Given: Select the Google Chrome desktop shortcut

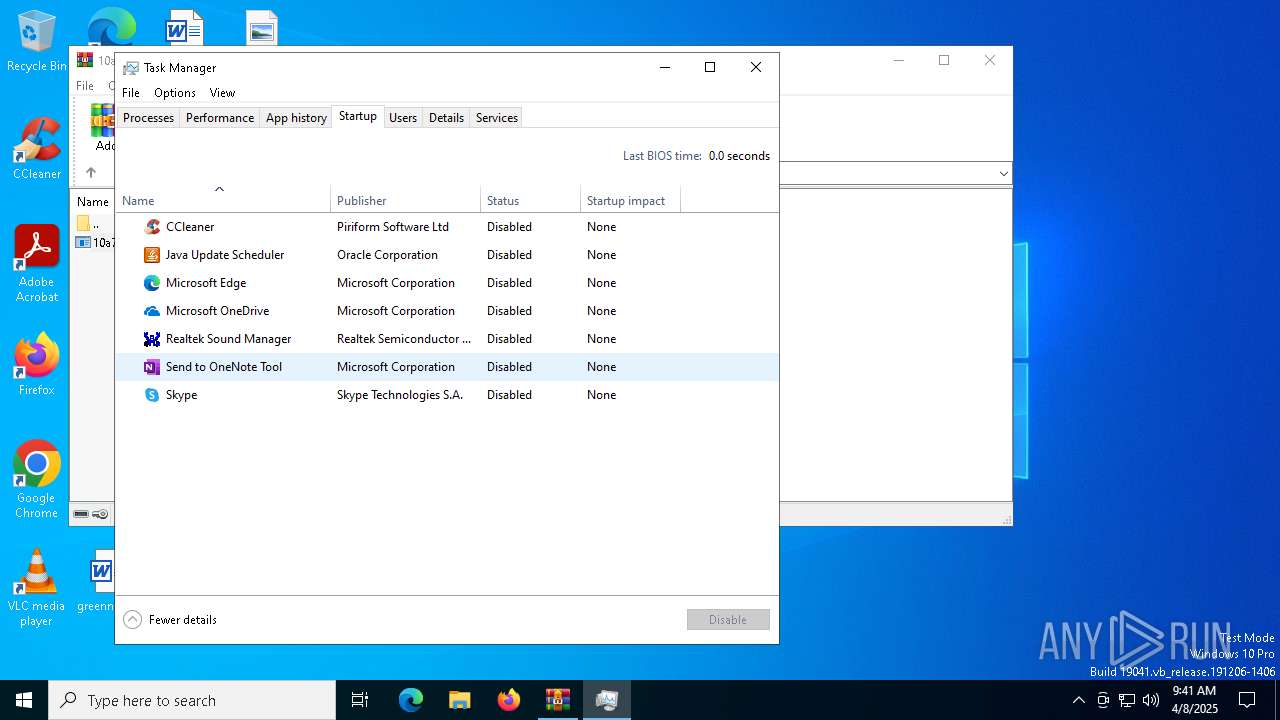Looking at the screenshot, I should (x=36, y=480).
